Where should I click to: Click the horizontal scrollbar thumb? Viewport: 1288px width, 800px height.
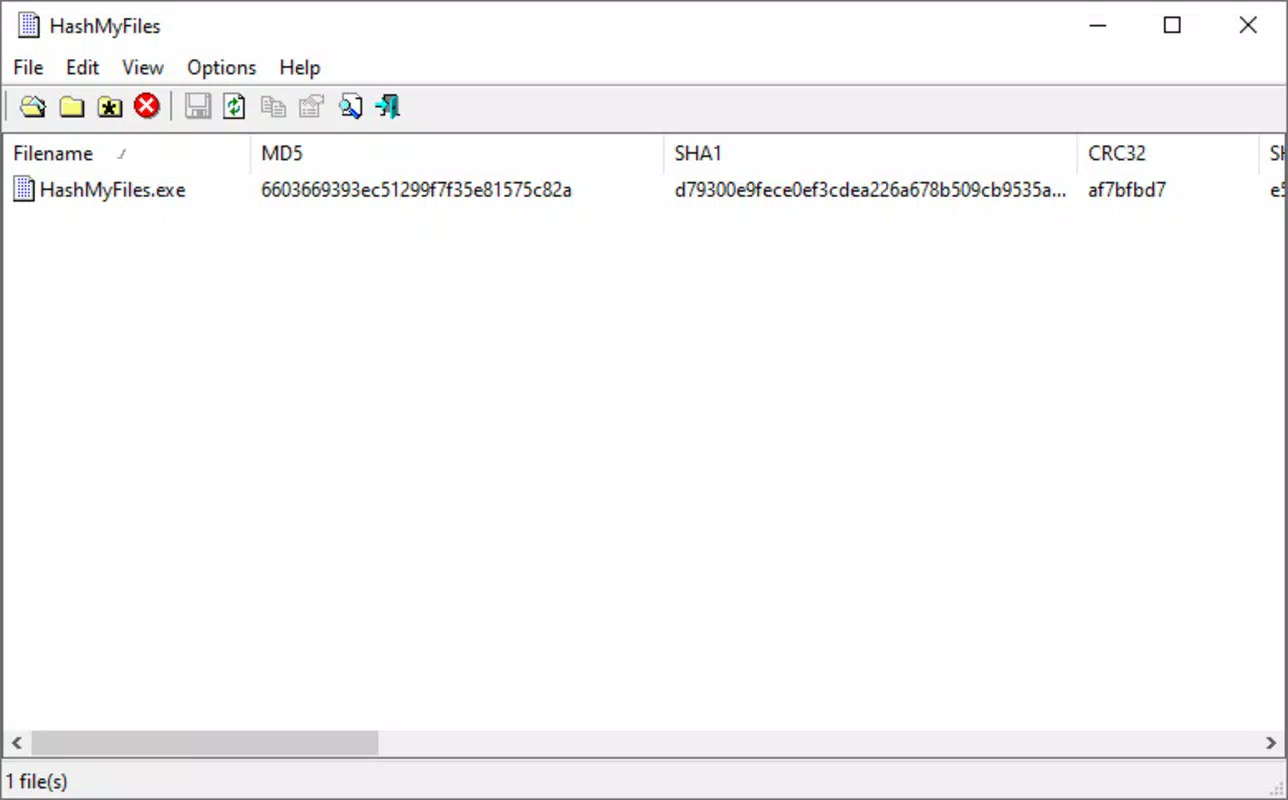point(205,743)
